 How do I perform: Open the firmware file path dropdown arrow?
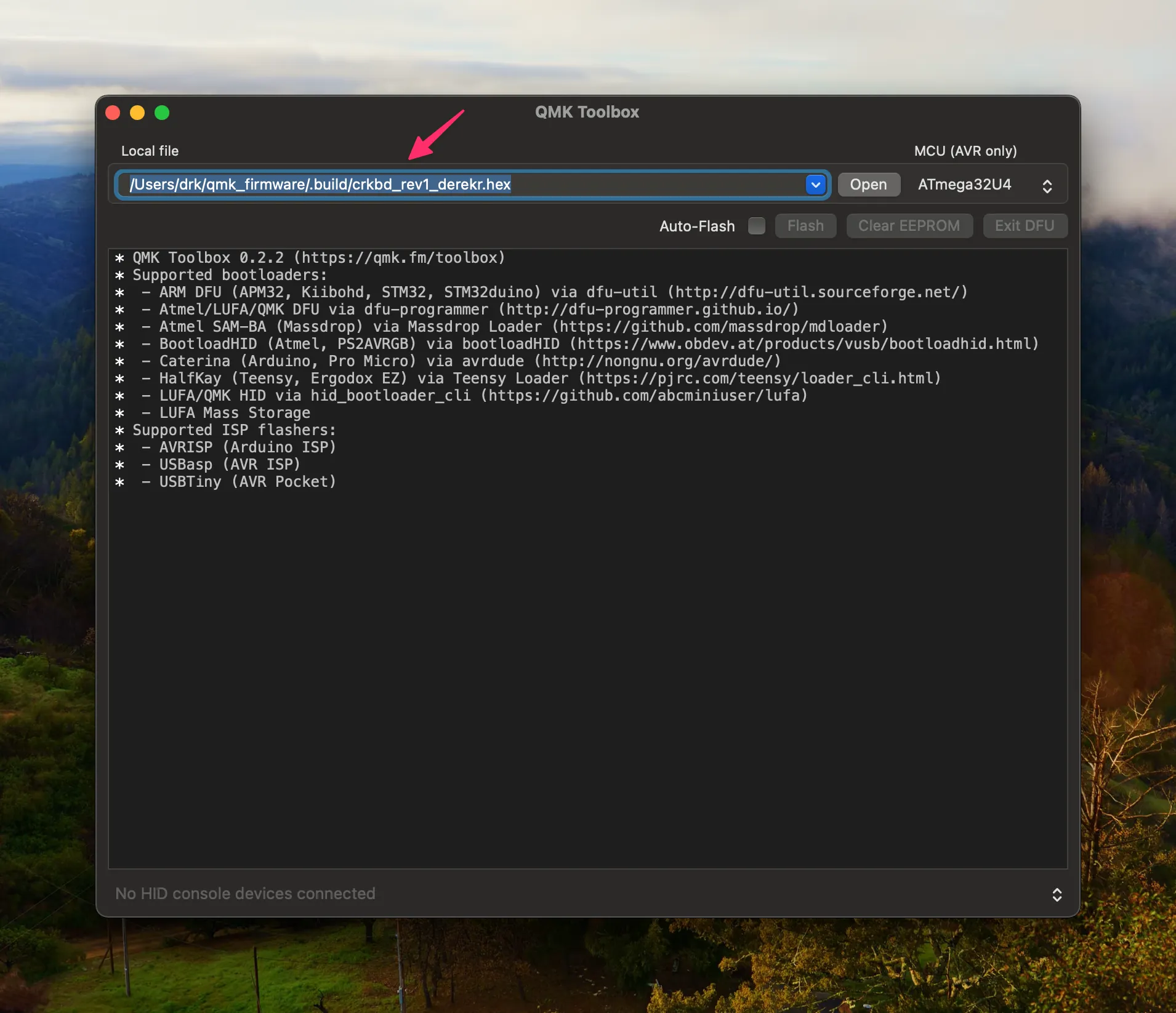(x=815, y=185)
